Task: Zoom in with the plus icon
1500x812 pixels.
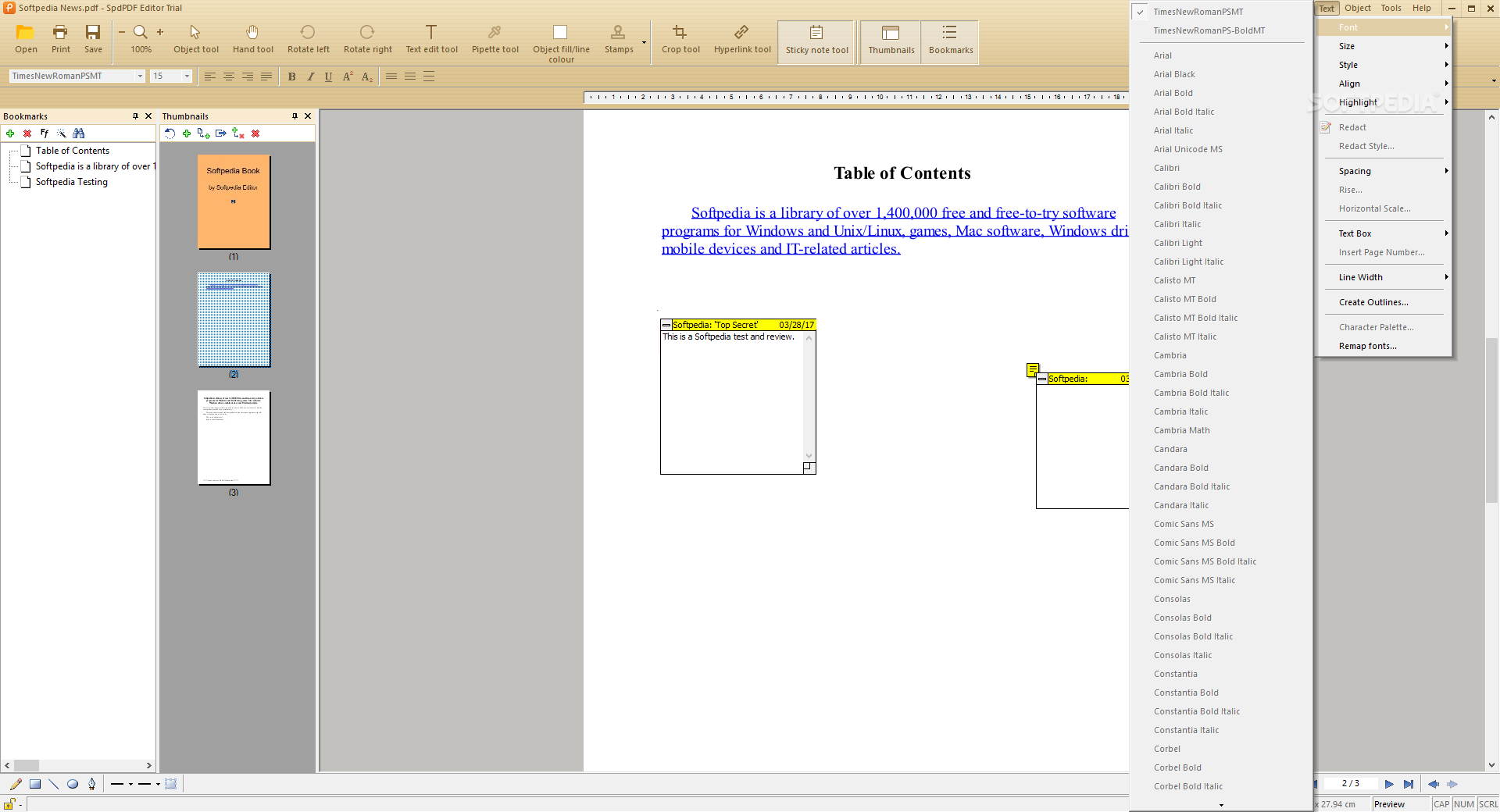Action: click(x=160, y=32)
